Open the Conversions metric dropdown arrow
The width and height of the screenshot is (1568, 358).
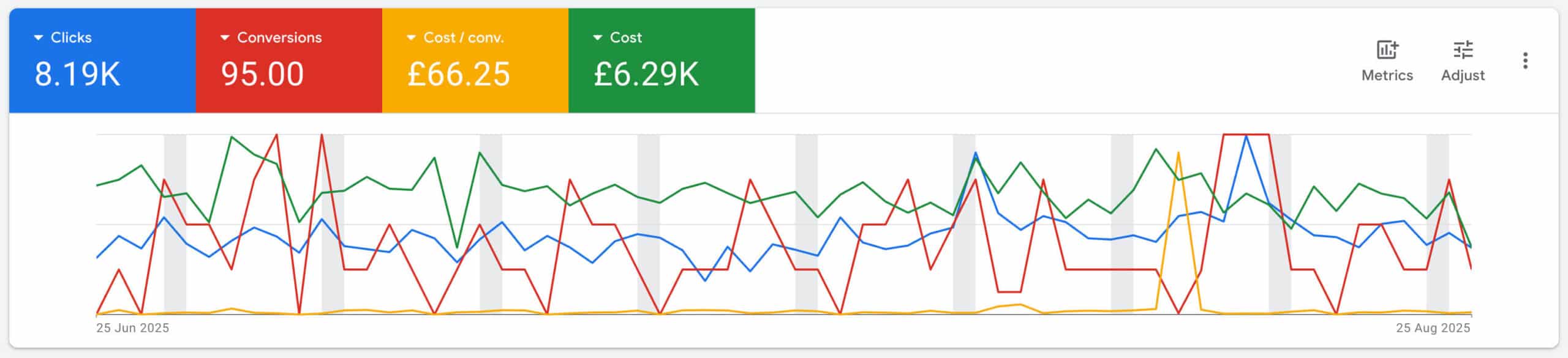[x=225, y=38]
